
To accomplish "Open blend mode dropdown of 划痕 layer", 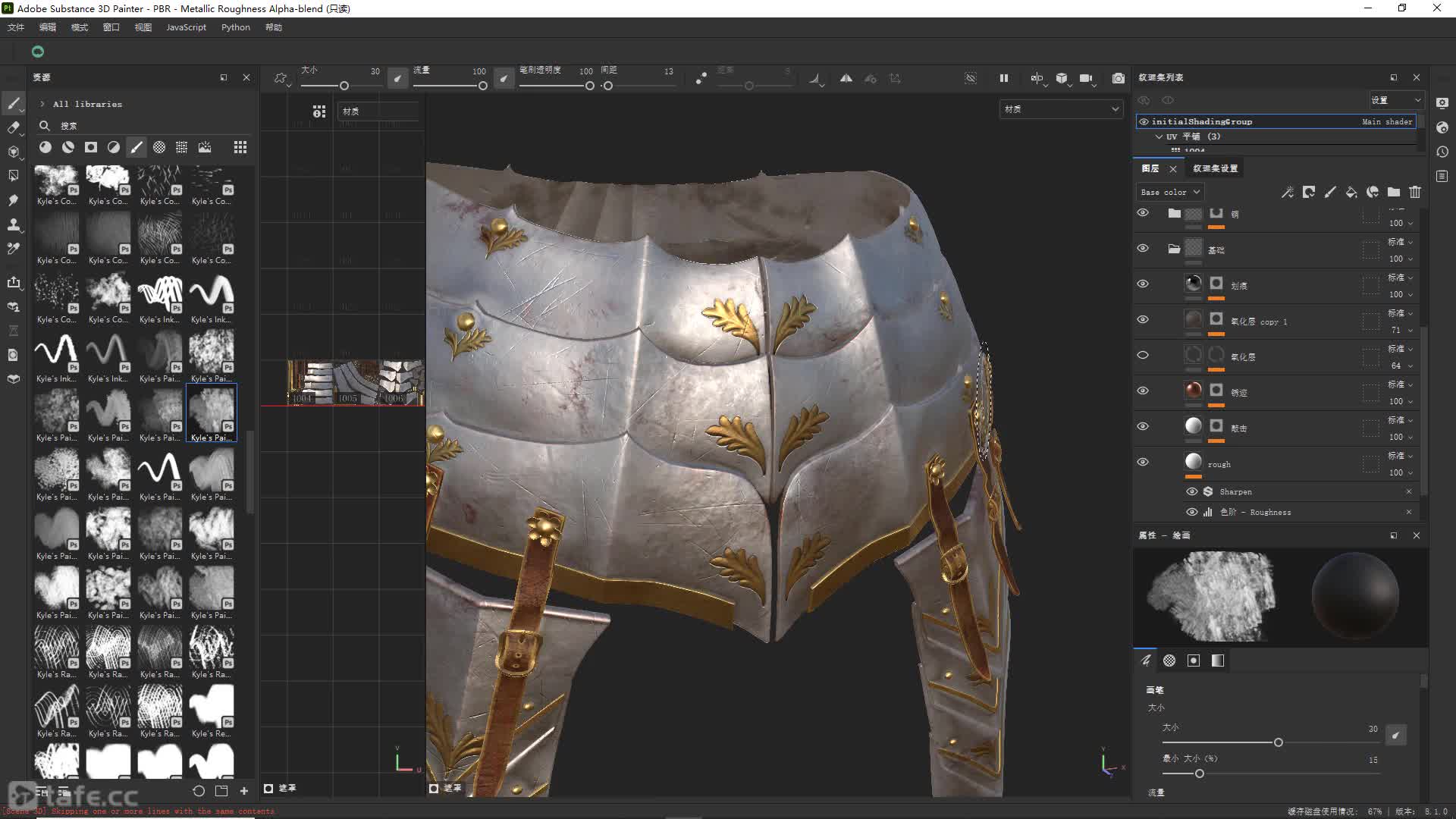I will coord(1401,278).
